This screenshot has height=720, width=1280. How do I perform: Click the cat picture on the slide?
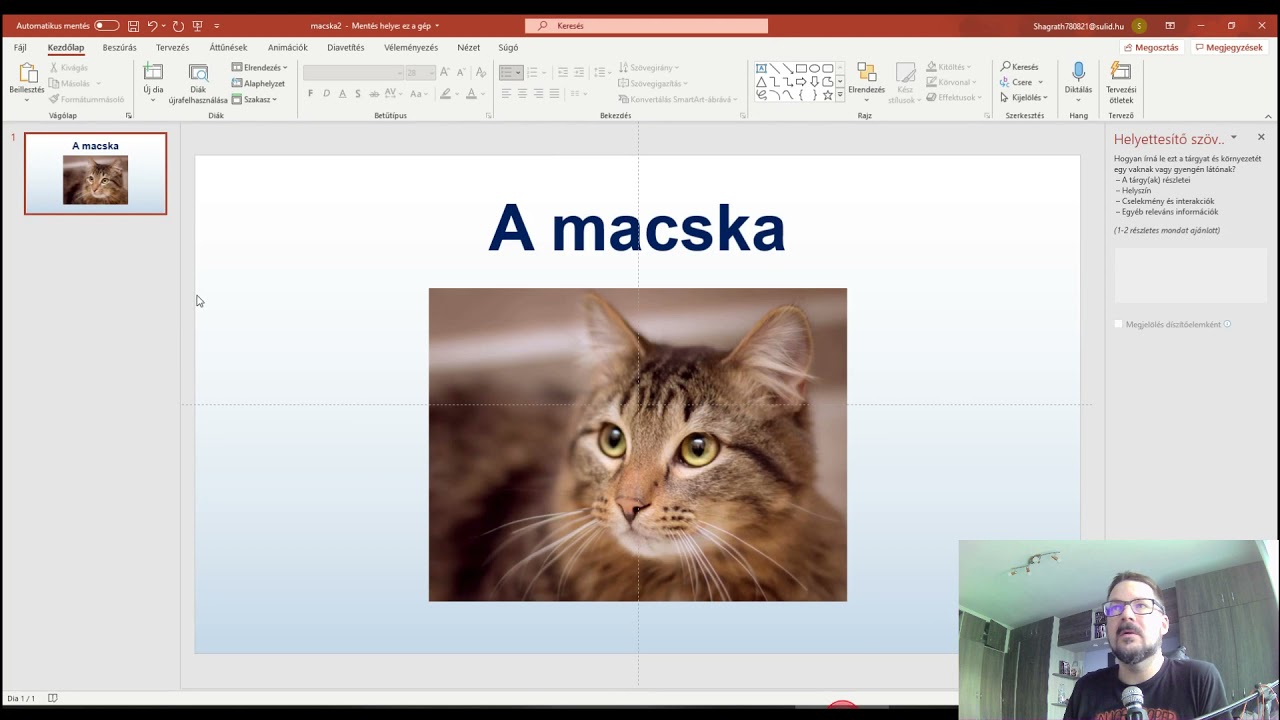coord(638,445)
